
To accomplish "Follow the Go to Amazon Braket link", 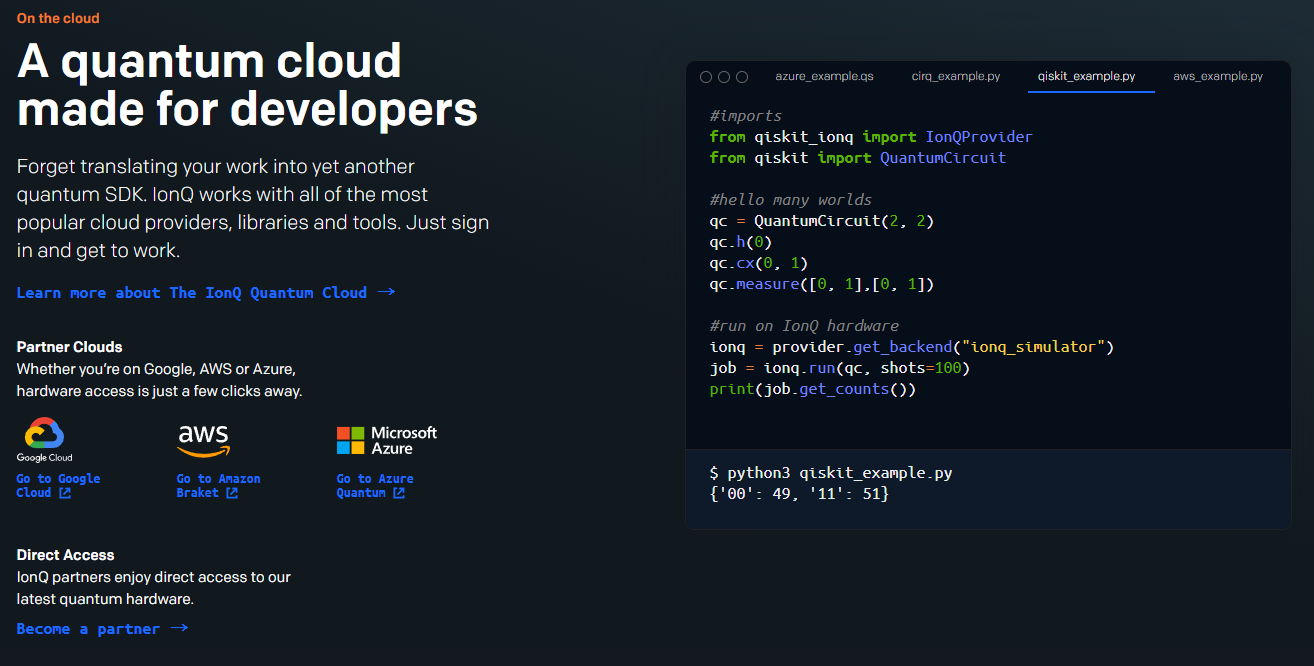I will (218, 486).
